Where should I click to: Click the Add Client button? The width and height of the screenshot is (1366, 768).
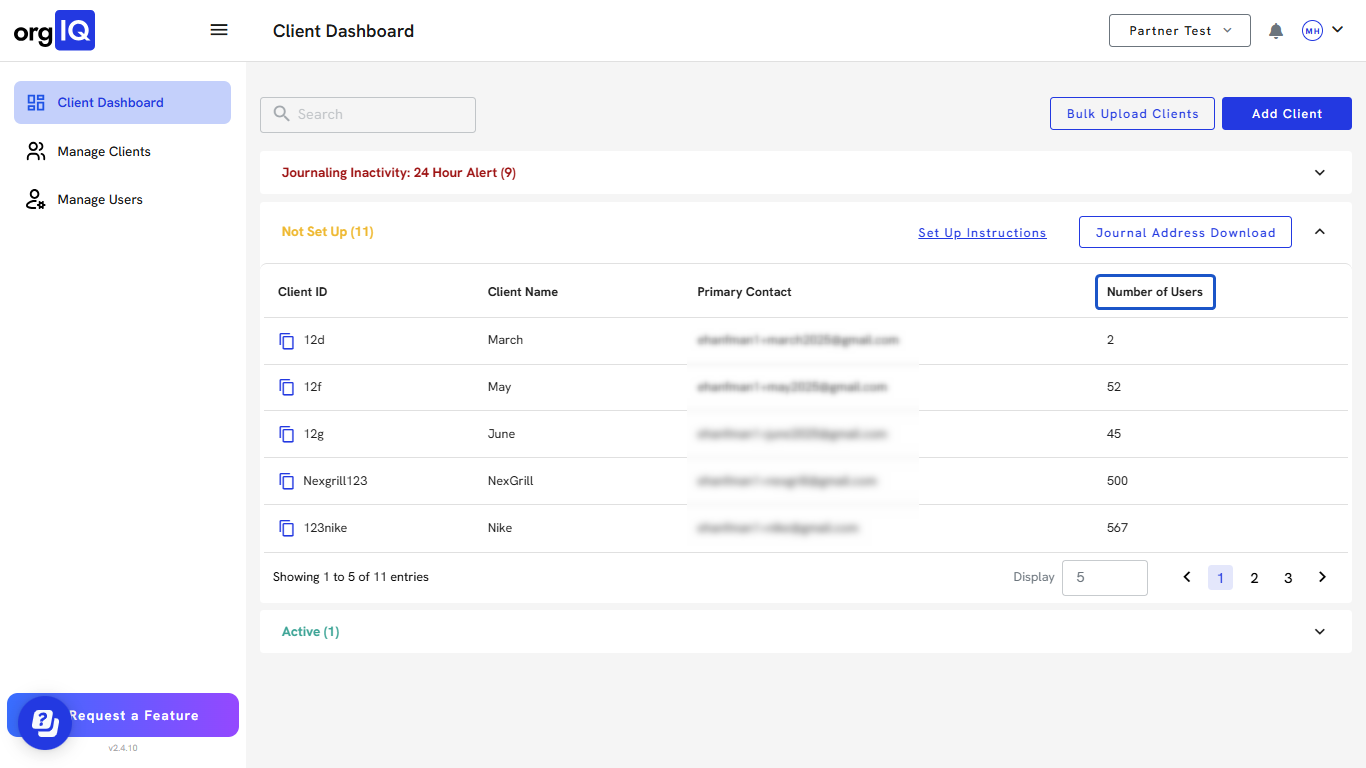tap(1286, 114)
